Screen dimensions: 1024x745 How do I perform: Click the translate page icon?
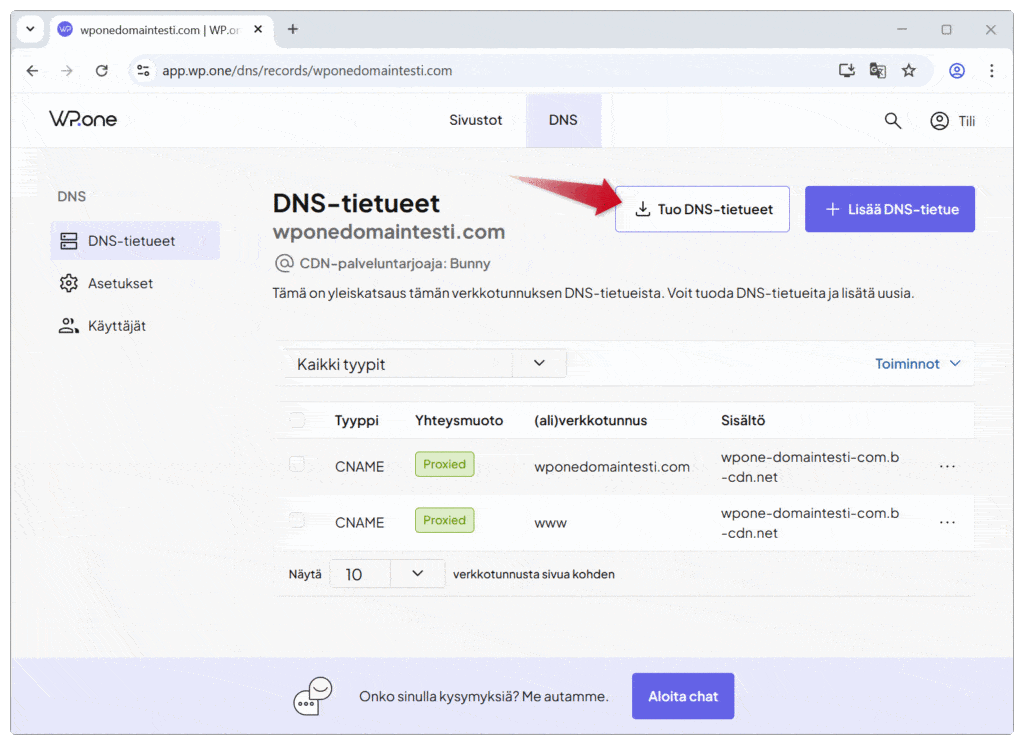(877, 71)
